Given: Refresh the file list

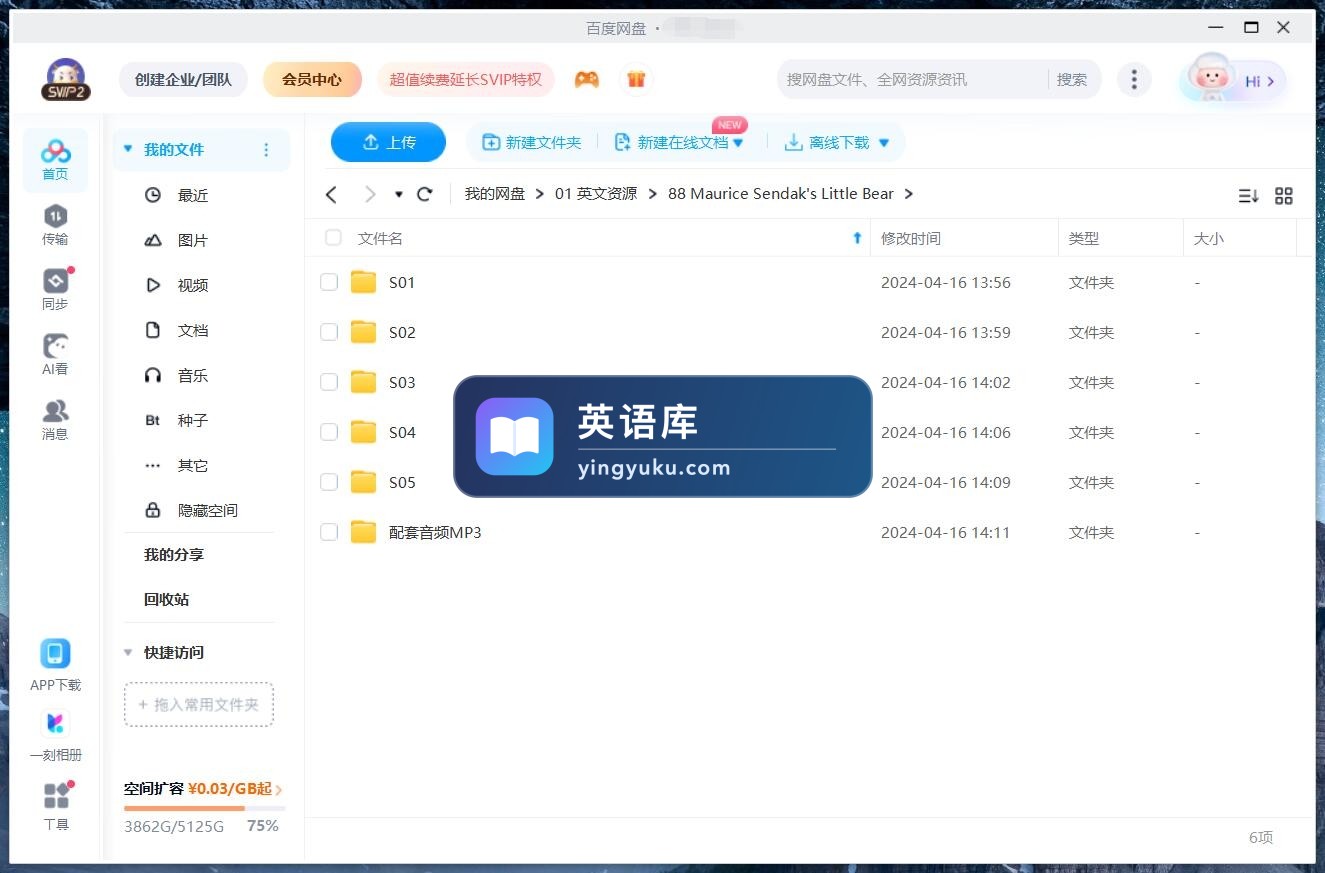Looking at the screenshot, I should tap(425, 194).
